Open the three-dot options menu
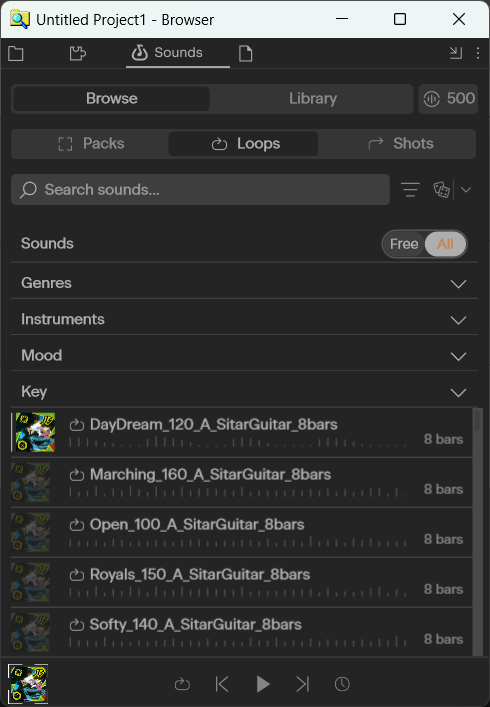The height and width of the screenshot is (707, 490). coord(478,53)
